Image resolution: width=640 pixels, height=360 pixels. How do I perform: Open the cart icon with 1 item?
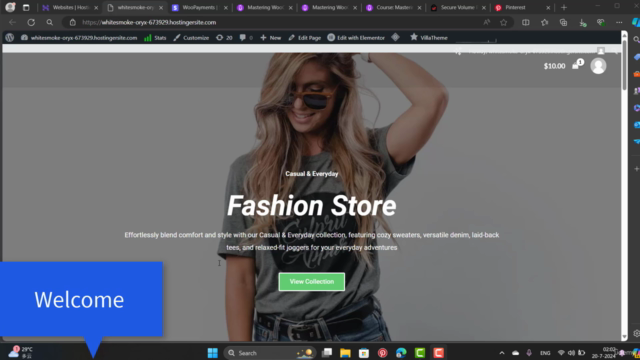coord(577,64)
